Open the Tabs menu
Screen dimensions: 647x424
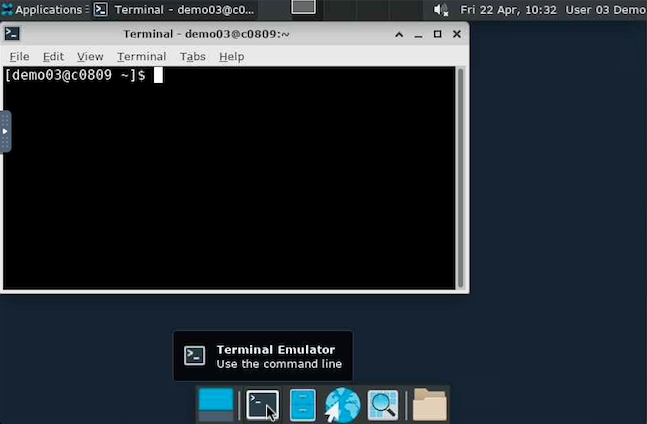click(192, 57)
